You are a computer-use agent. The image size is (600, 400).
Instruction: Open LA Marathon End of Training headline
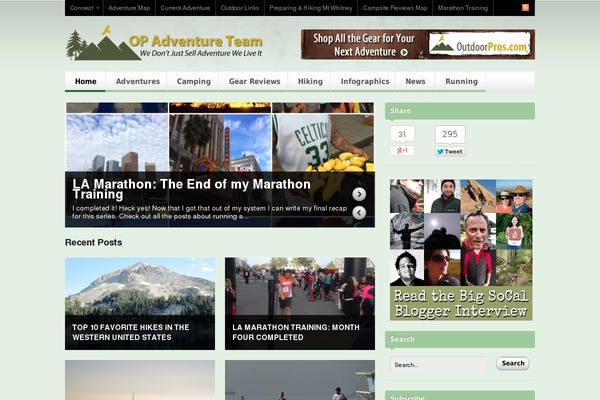tap(191, 189)
